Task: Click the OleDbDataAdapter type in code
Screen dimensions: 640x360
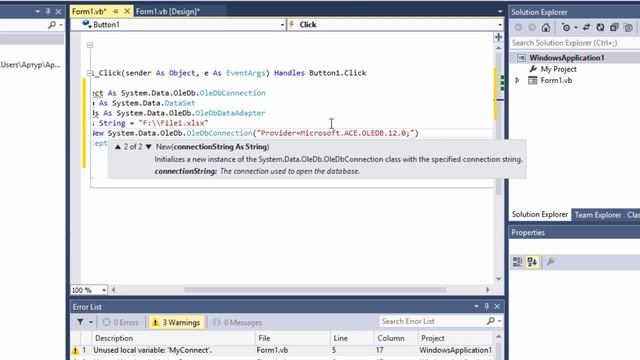Action: pos(230,113)
